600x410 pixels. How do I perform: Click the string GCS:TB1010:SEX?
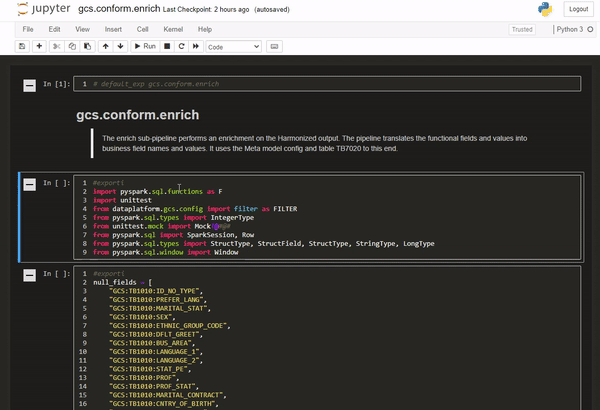(140, 317)
